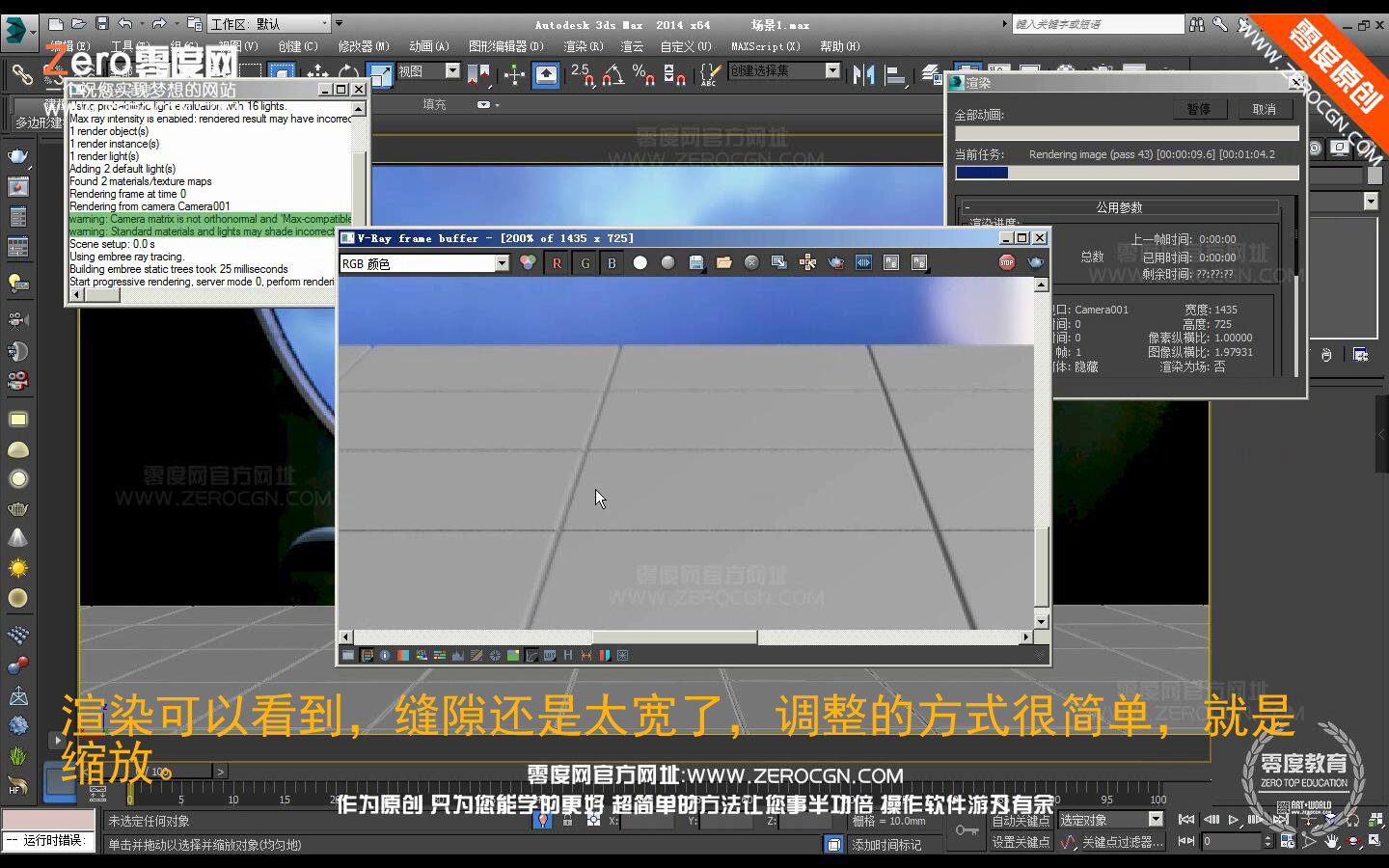Open the MAXScript (X) menu
Screen dimensions: 1389x868
click(766, 46)
